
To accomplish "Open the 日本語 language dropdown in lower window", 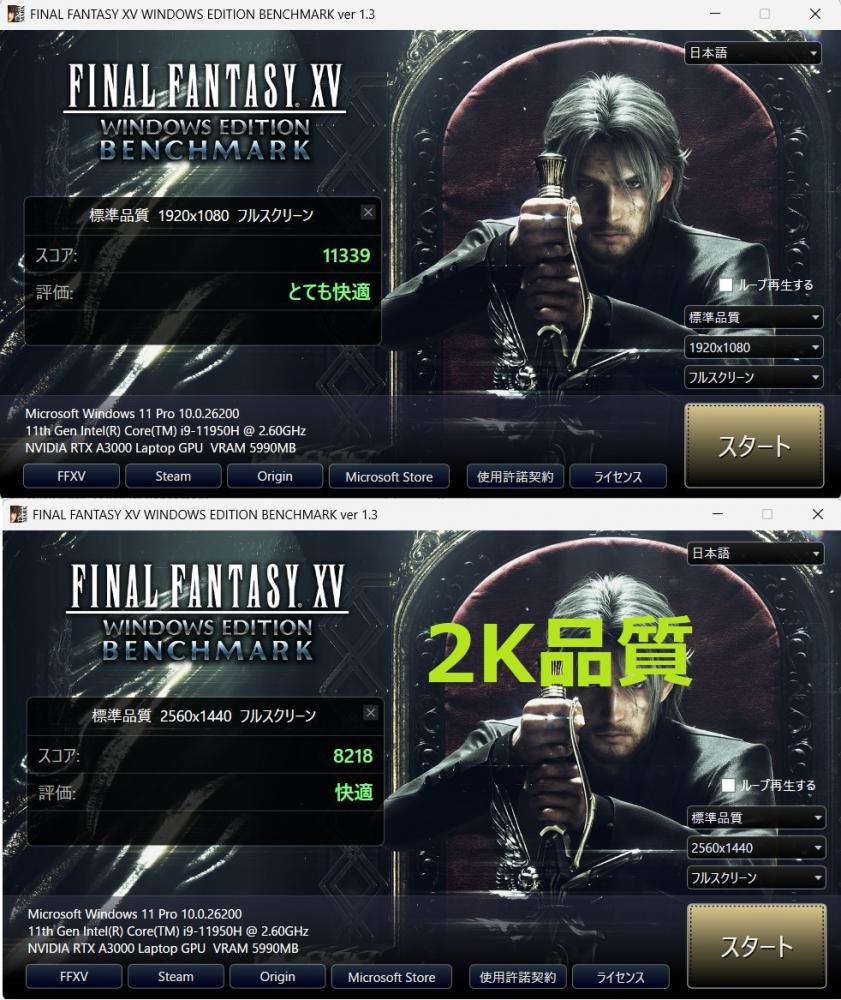I will pos(756,553).
